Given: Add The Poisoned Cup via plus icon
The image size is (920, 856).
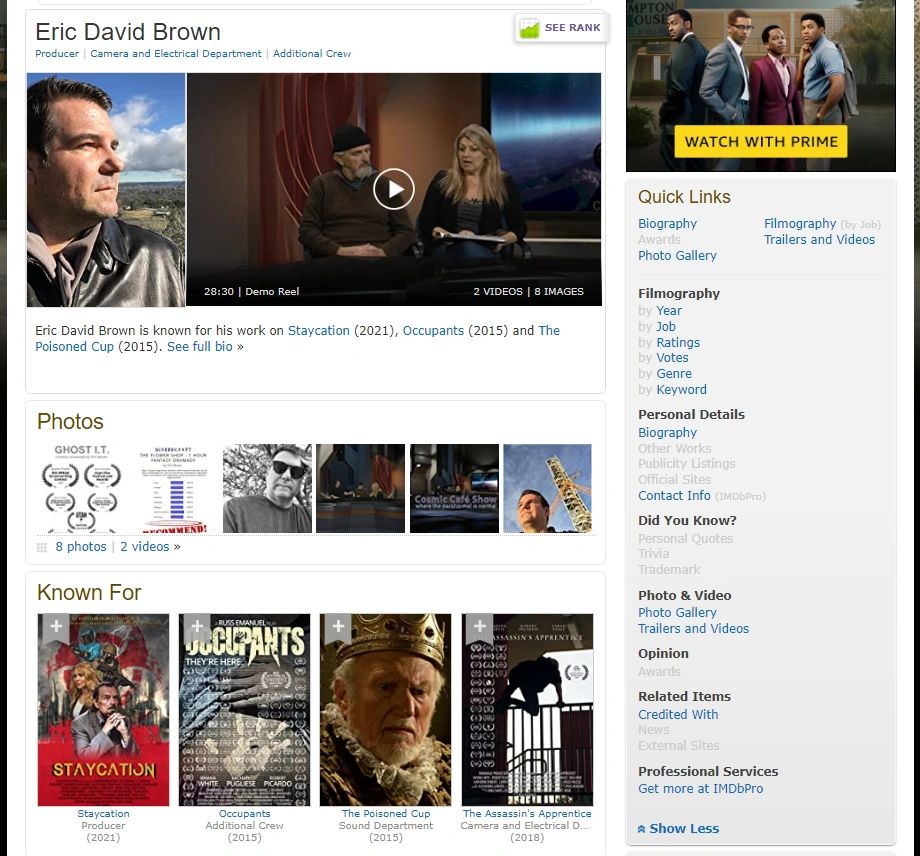Looking at the screenshot, I should [x=339, y=626].
